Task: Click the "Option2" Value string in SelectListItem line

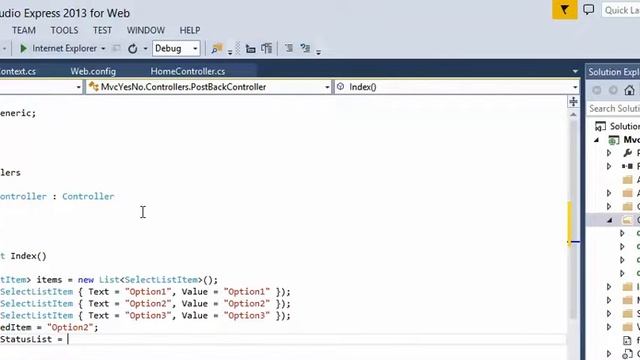Action: coord(247,304)
